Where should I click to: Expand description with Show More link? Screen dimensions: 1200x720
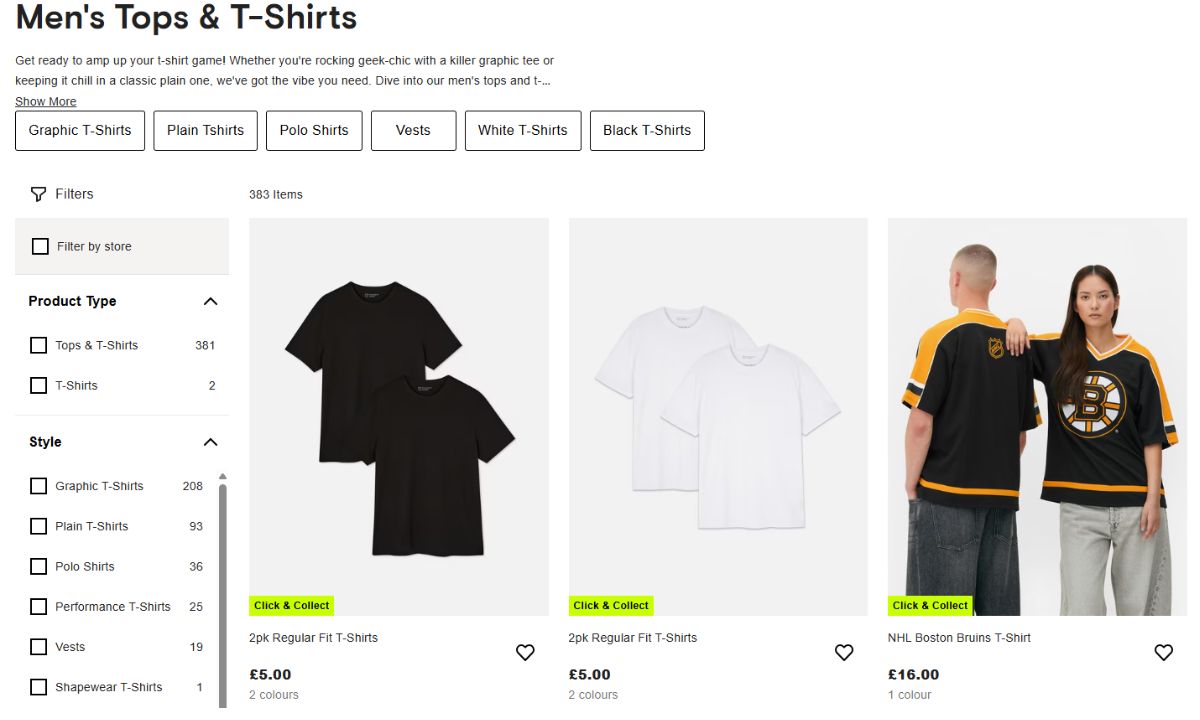click(x=45, y=101)
